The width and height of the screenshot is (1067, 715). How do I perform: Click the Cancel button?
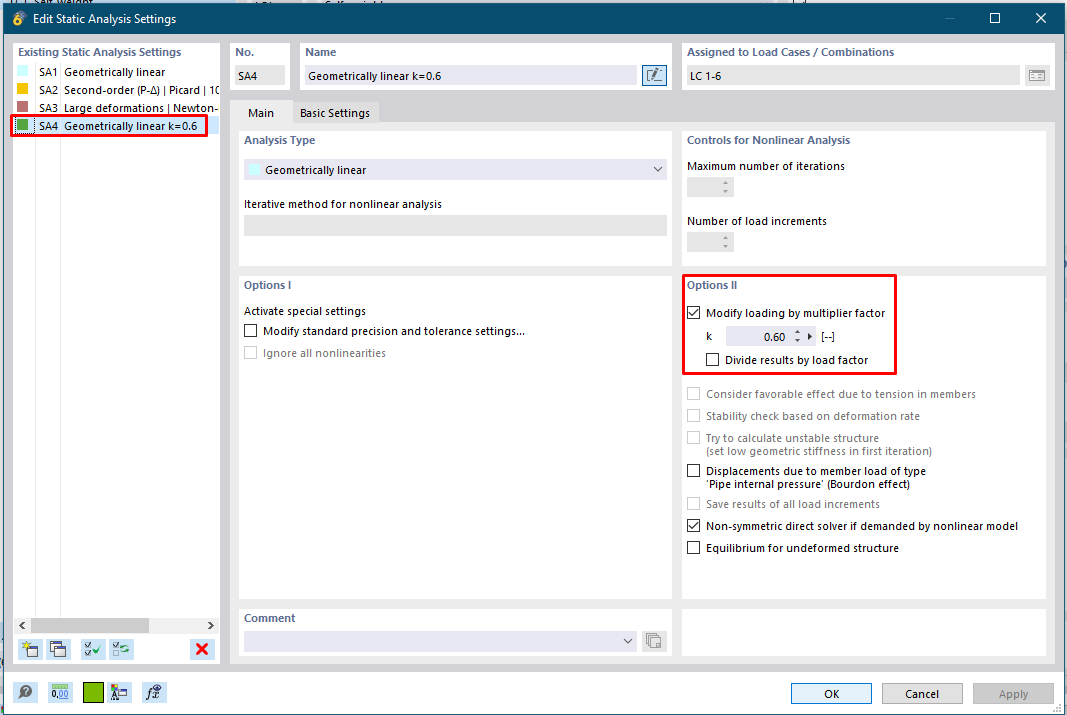tap(922, 693)
